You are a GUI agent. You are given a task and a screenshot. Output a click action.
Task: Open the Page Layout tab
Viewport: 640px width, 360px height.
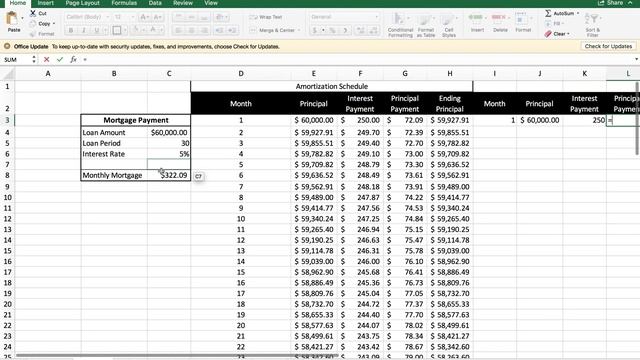(82, 3)
